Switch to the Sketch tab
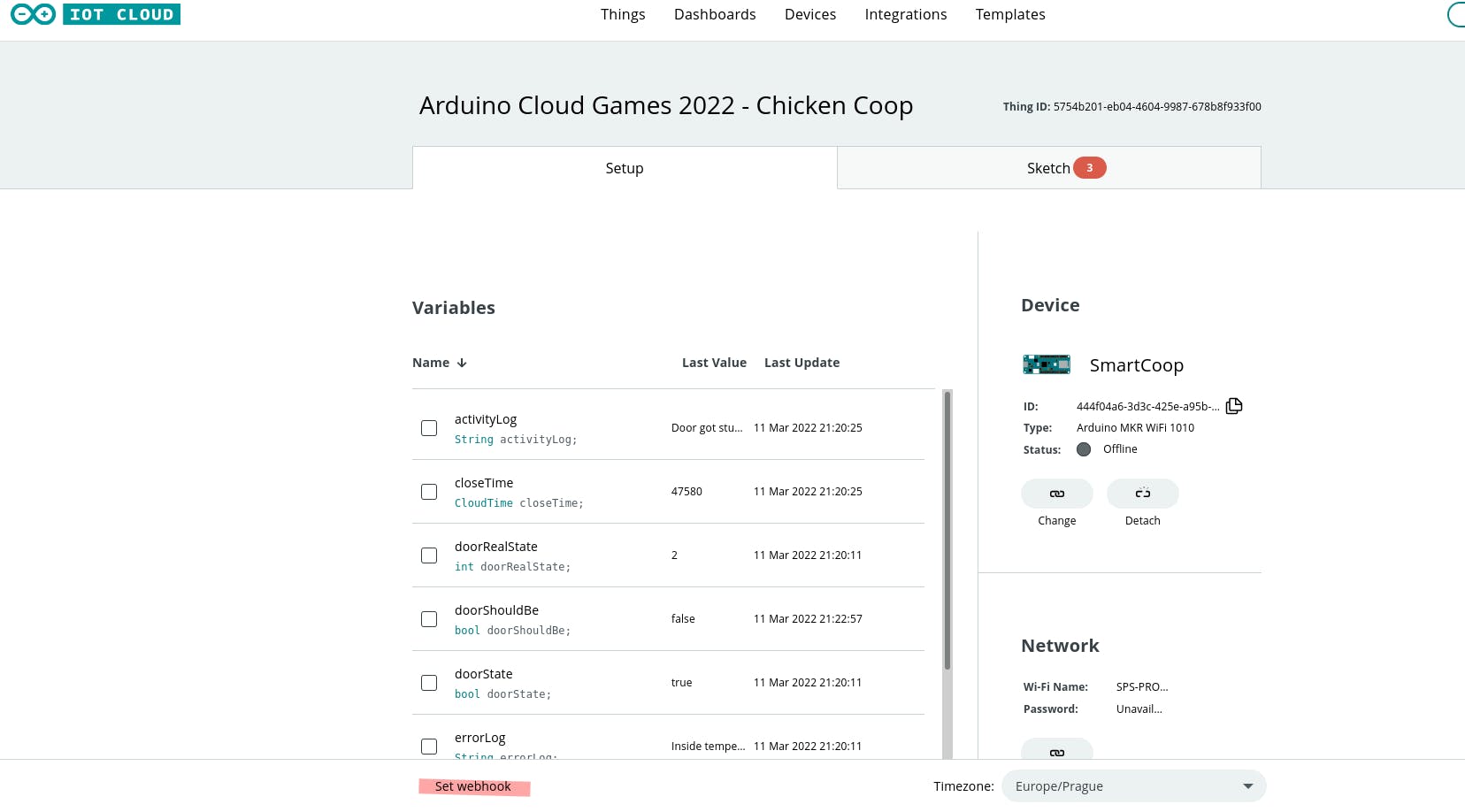This screenshot has height=812, width=1465. (1049, 168)
